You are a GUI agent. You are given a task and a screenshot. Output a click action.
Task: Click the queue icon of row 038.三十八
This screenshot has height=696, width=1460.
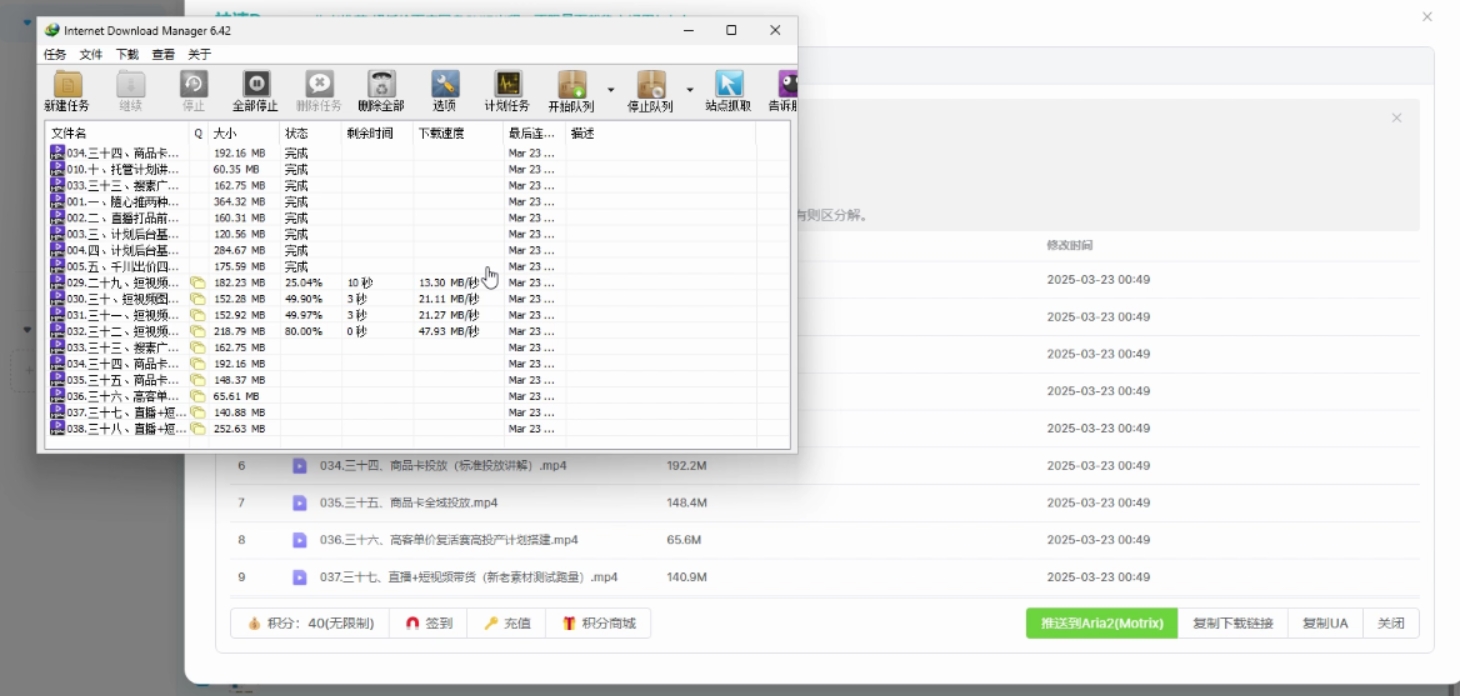(x=198, y=428)
